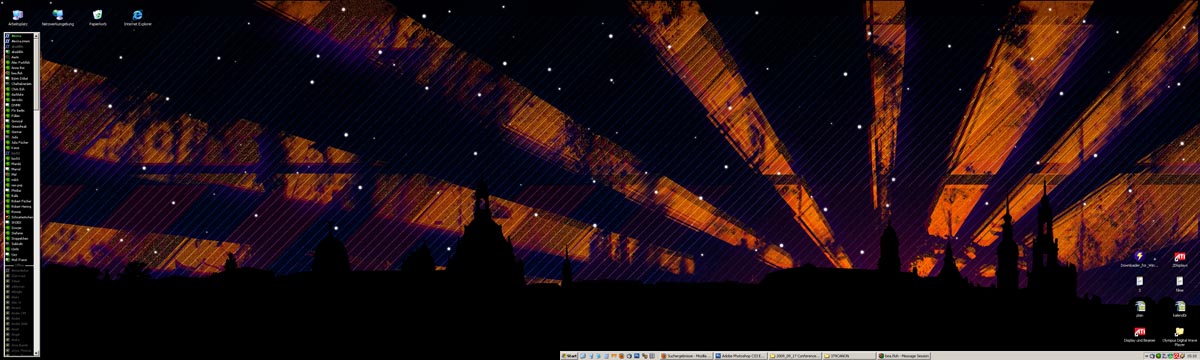The width and height of the screenshot is (1200, 360).
Task: Open the Papierkorb recycle bin icon
Action: tap(98, 16)
